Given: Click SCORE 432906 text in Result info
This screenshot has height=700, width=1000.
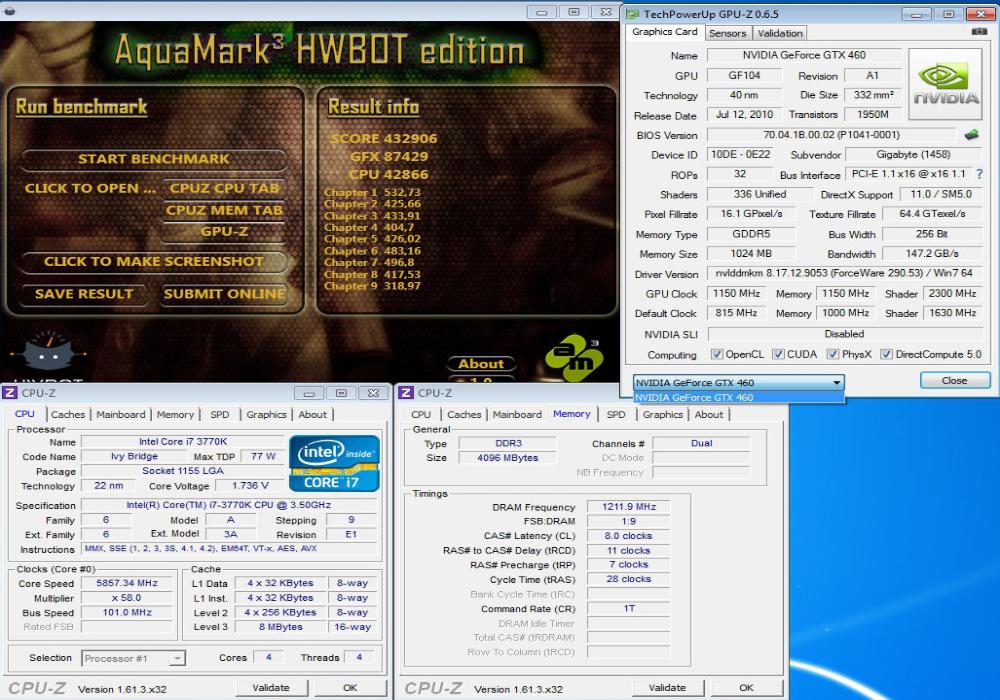Looking at the screenshot, I should click(x=384, y=139).
